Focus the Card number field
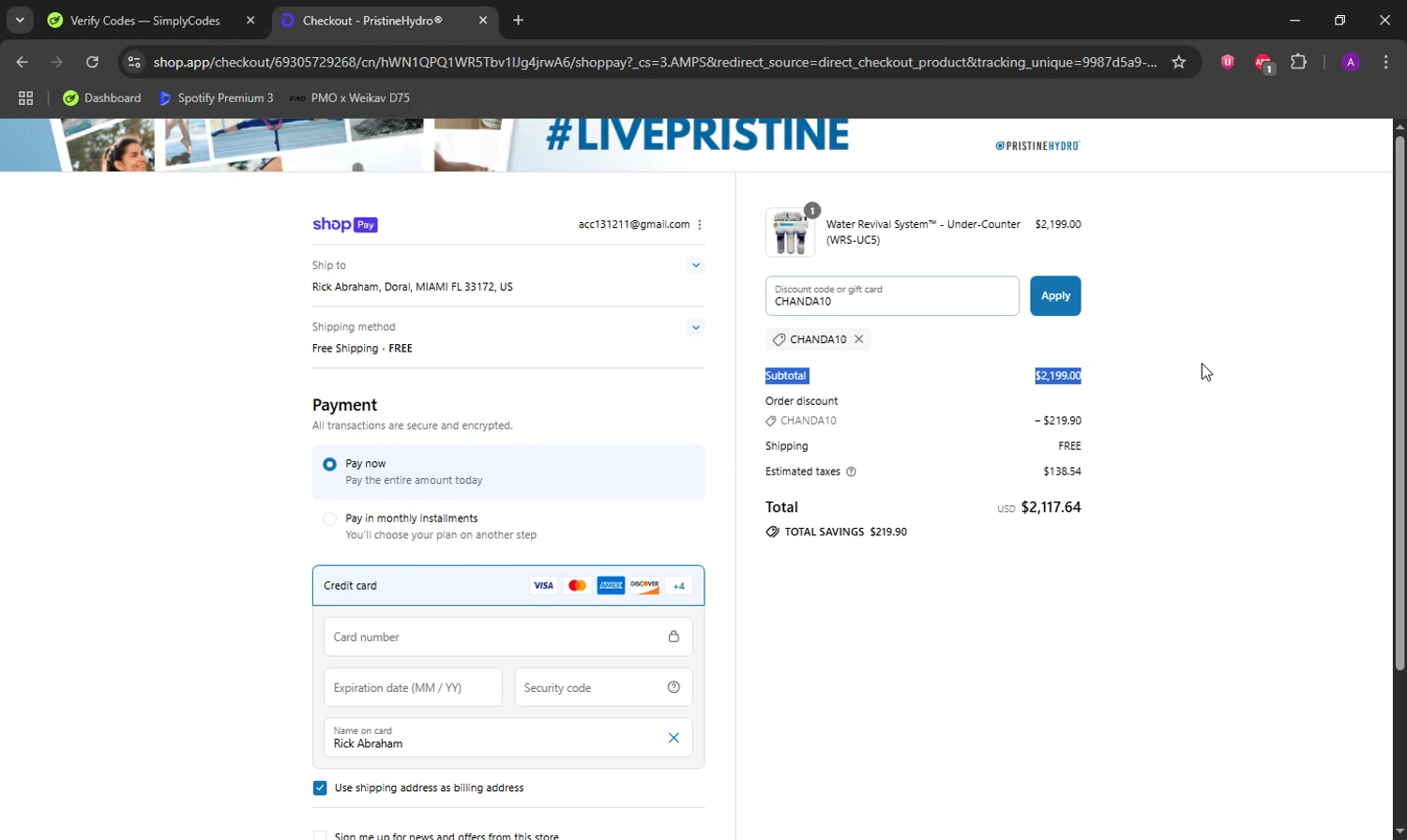Image resolution: width=1407 pixels, height=840 pixels. pos(508,637)
